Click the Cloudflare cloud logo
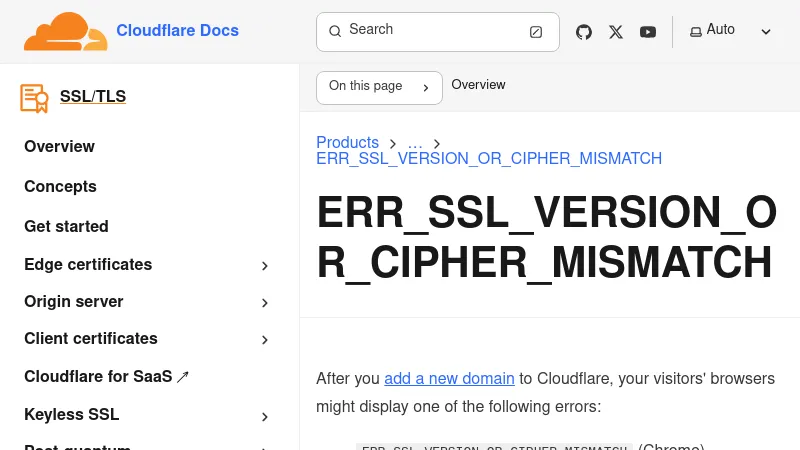 pyautogui.click(x=65, y=31)
